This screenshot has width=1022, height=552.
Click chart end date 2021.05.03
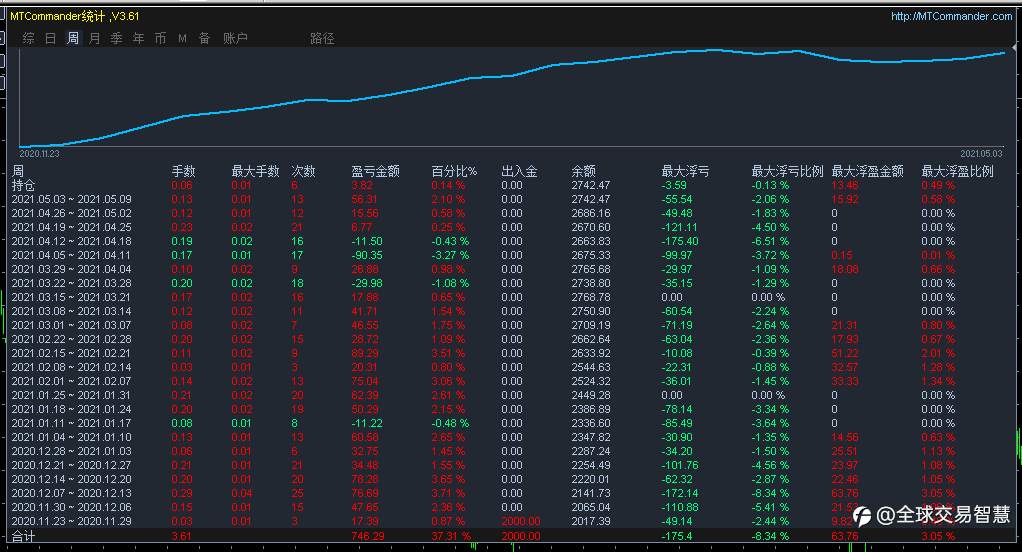click(982, 154)
